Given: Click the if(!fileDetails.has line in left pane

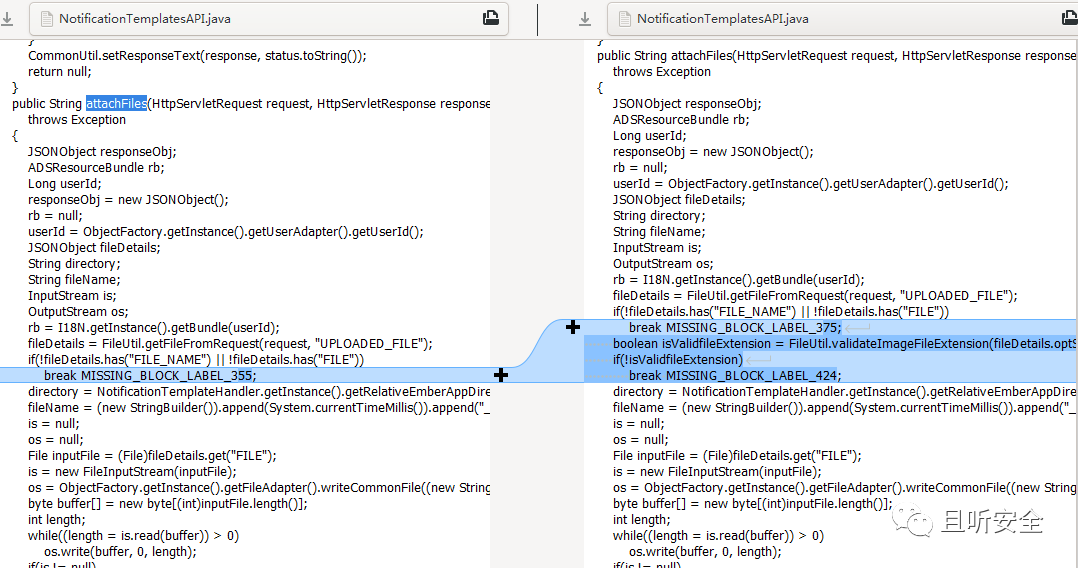Looking at the screenshot, I should coord(196,359).
